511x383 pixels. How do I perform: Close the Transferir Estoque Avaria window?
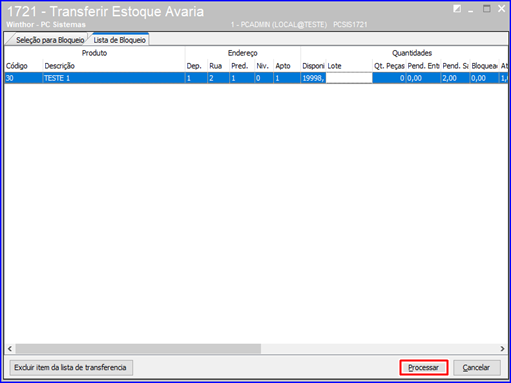(x=502, y=9)
